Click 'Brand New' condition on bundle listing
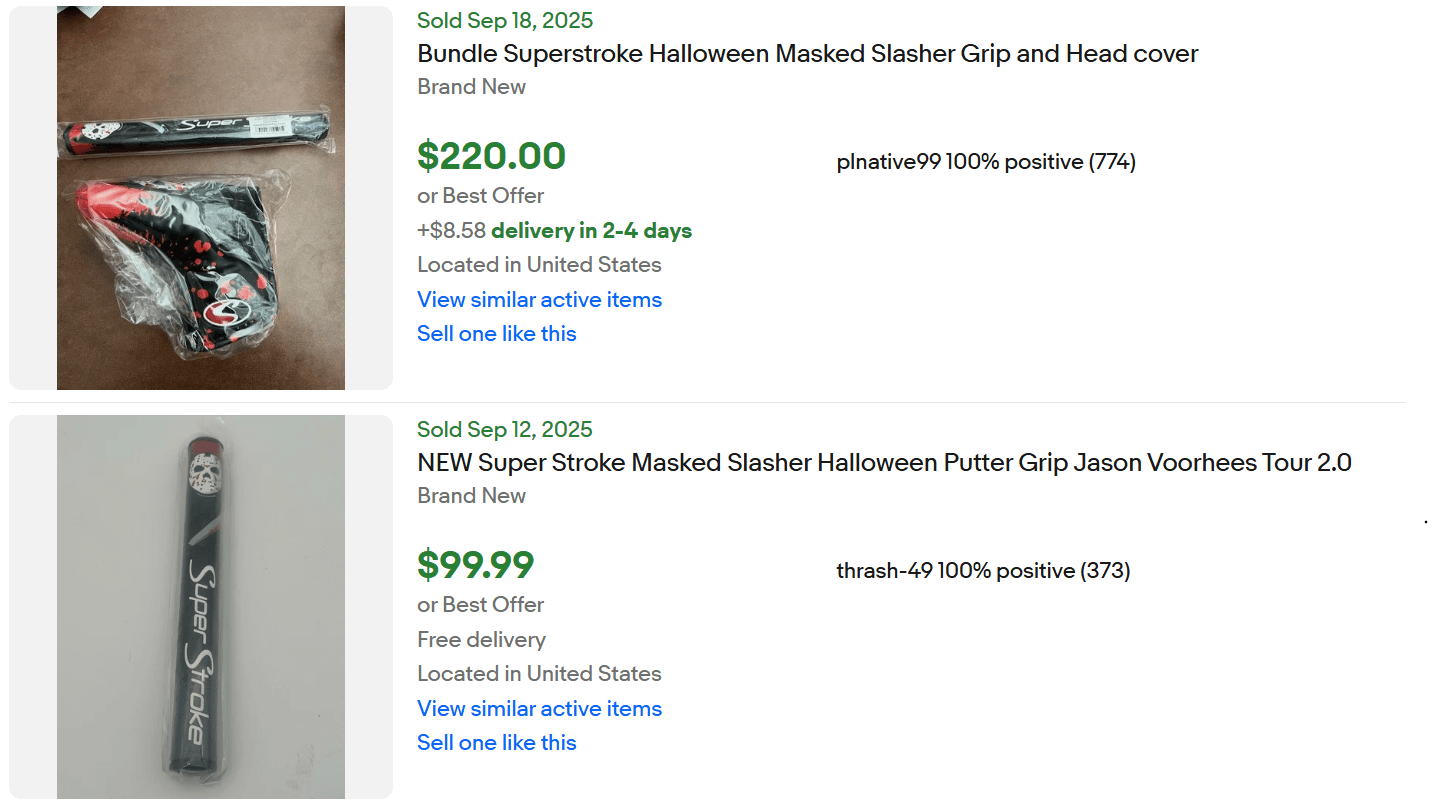1440x810 pixels. (471, 87)
